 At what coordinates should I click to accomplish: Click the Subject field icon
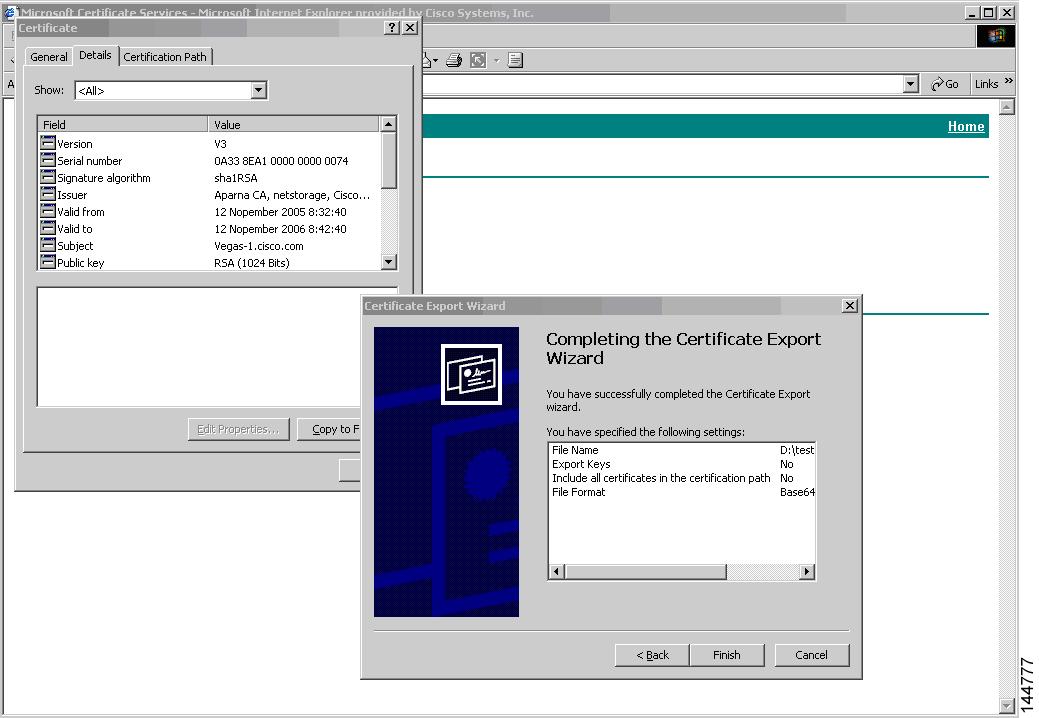click(48, 245)
